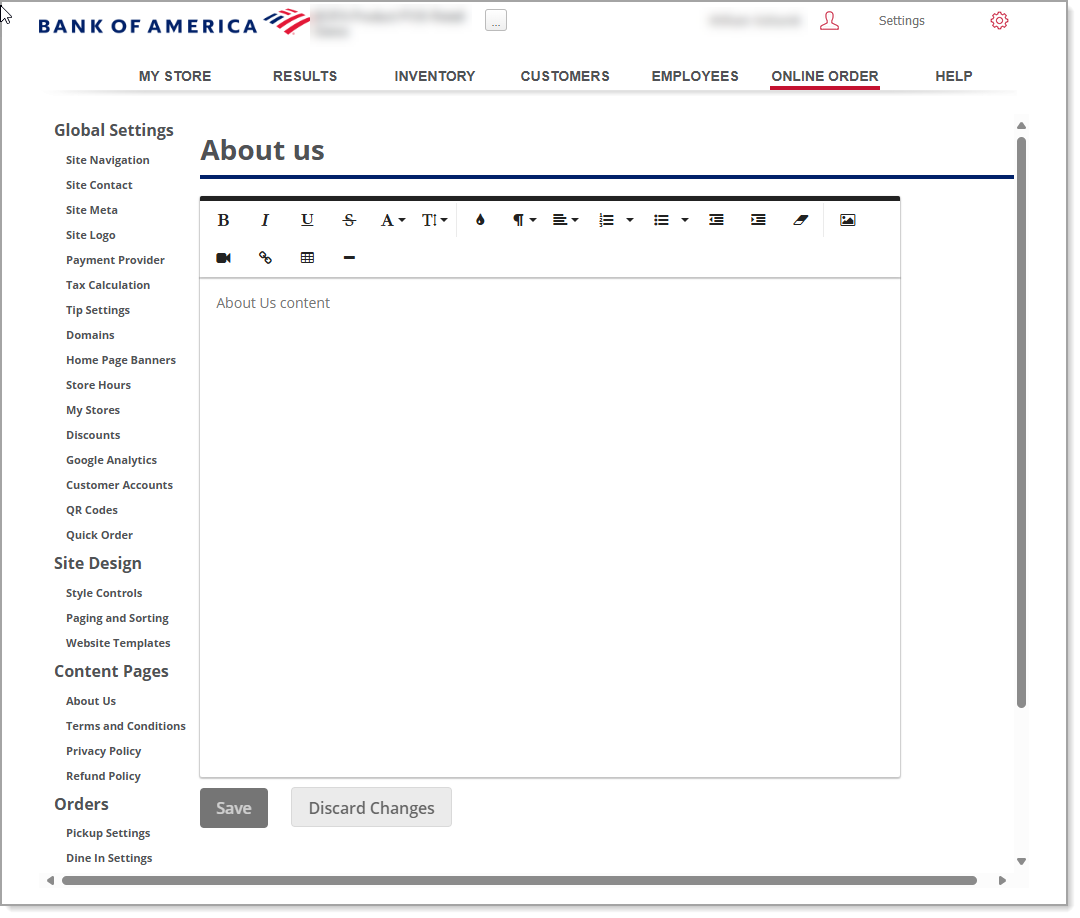Switch to the CUSTOMERS tab

565,76
